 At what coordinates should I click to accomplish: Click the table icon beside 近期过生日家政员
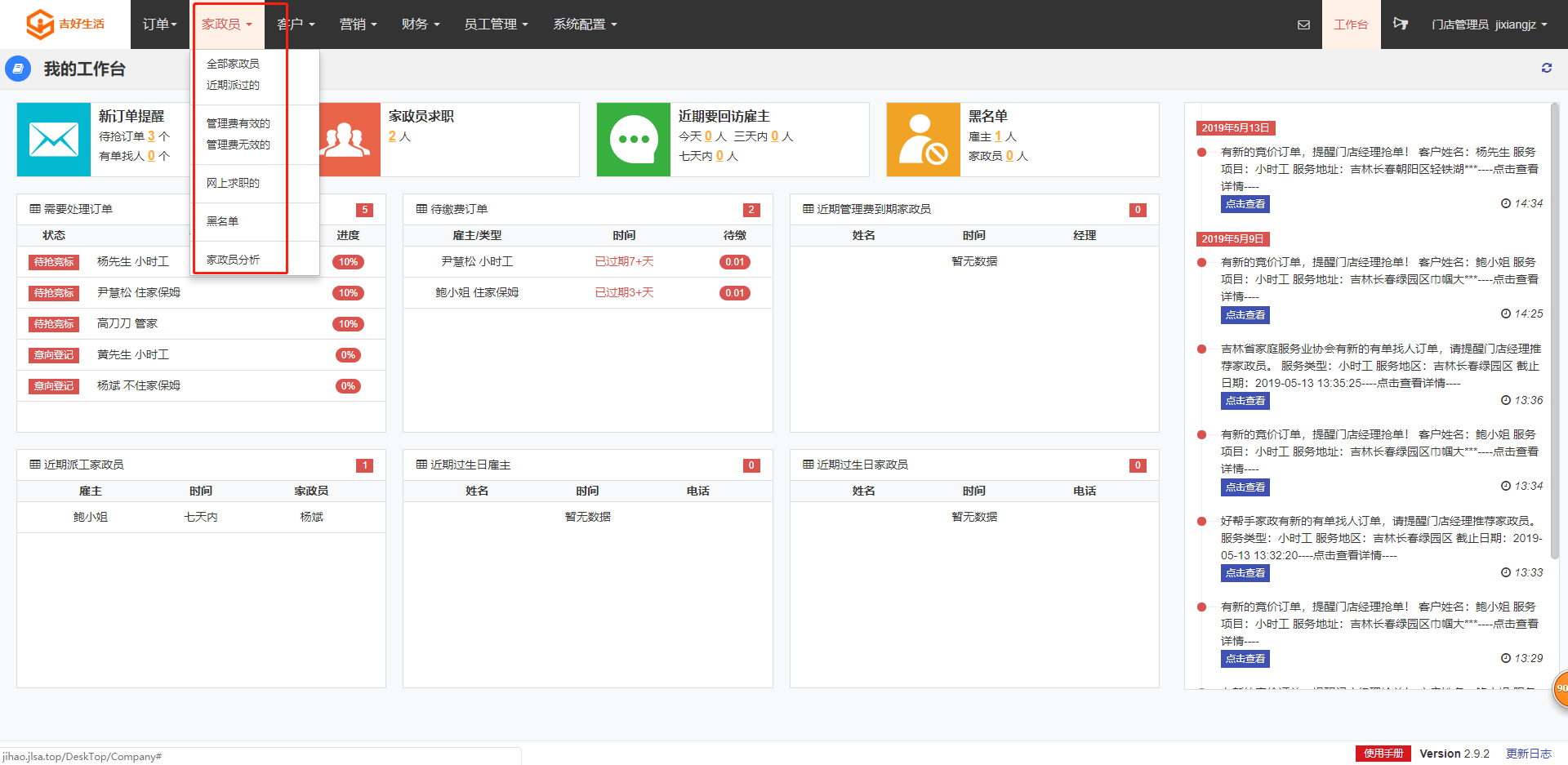coord(808,465)
